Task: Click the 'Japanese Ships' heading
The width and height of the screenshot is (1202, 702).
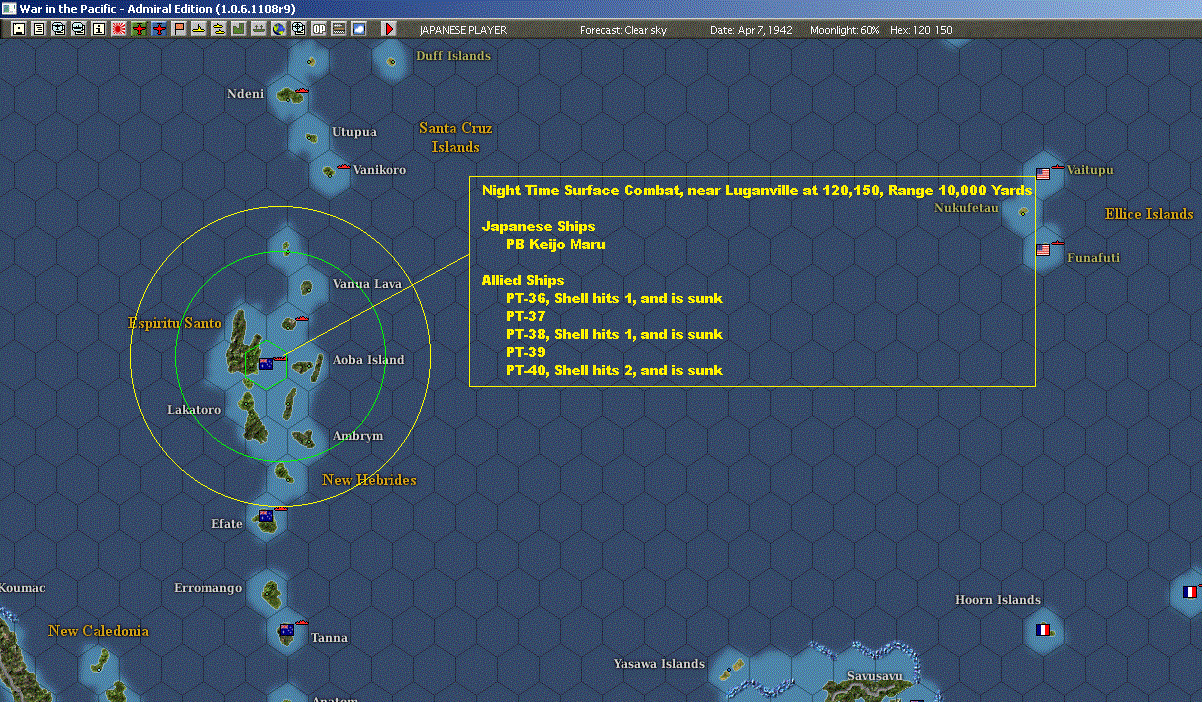Action: [x=538, y=226]
